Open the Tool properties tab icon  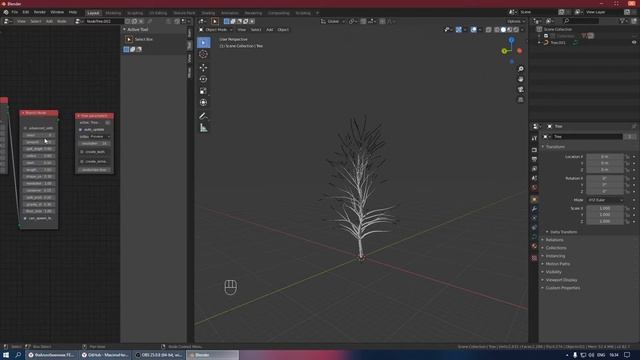(x=534, y=139)
